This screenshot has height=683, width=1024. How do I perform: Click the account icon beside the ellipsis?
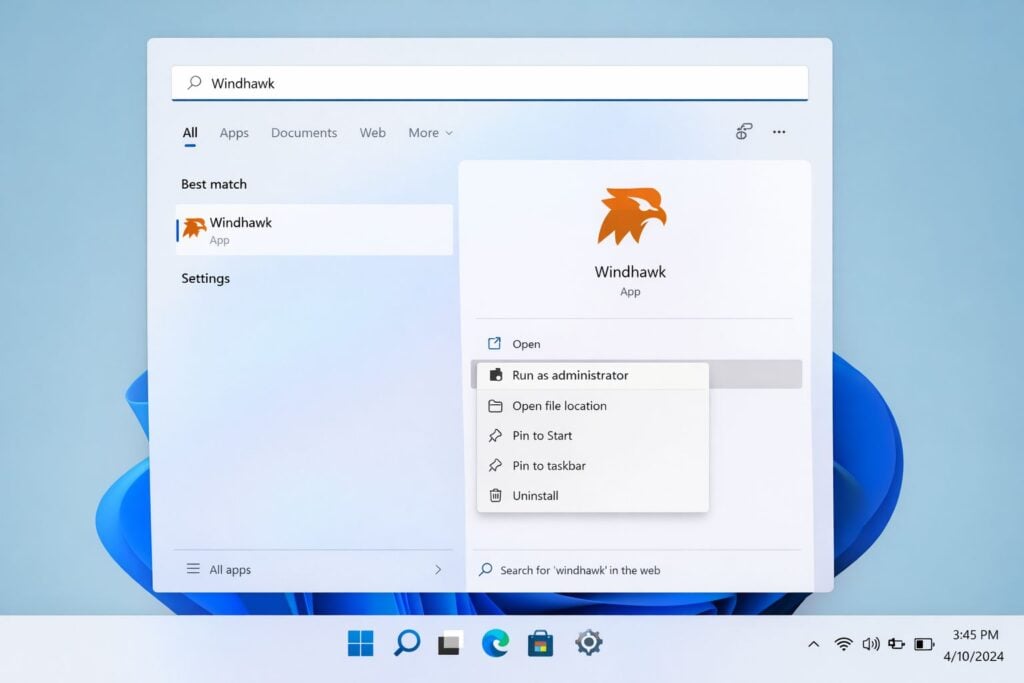pos(742,132)
